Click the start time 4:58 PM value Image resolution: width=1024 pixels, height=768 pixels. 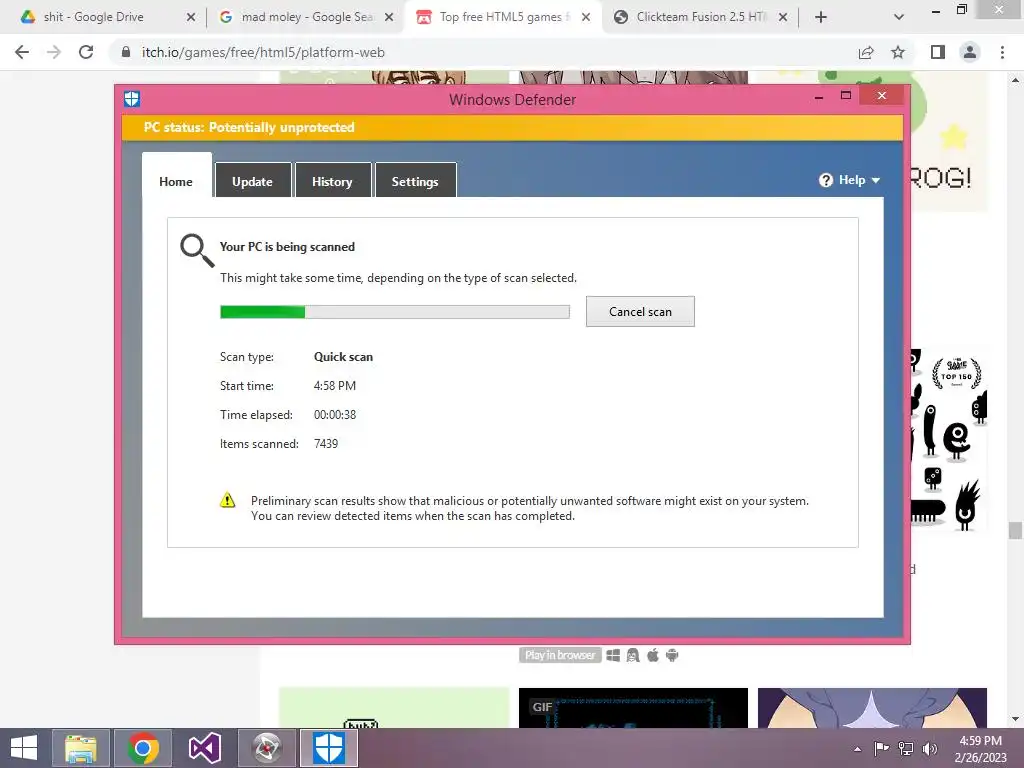tap(334, 386)
